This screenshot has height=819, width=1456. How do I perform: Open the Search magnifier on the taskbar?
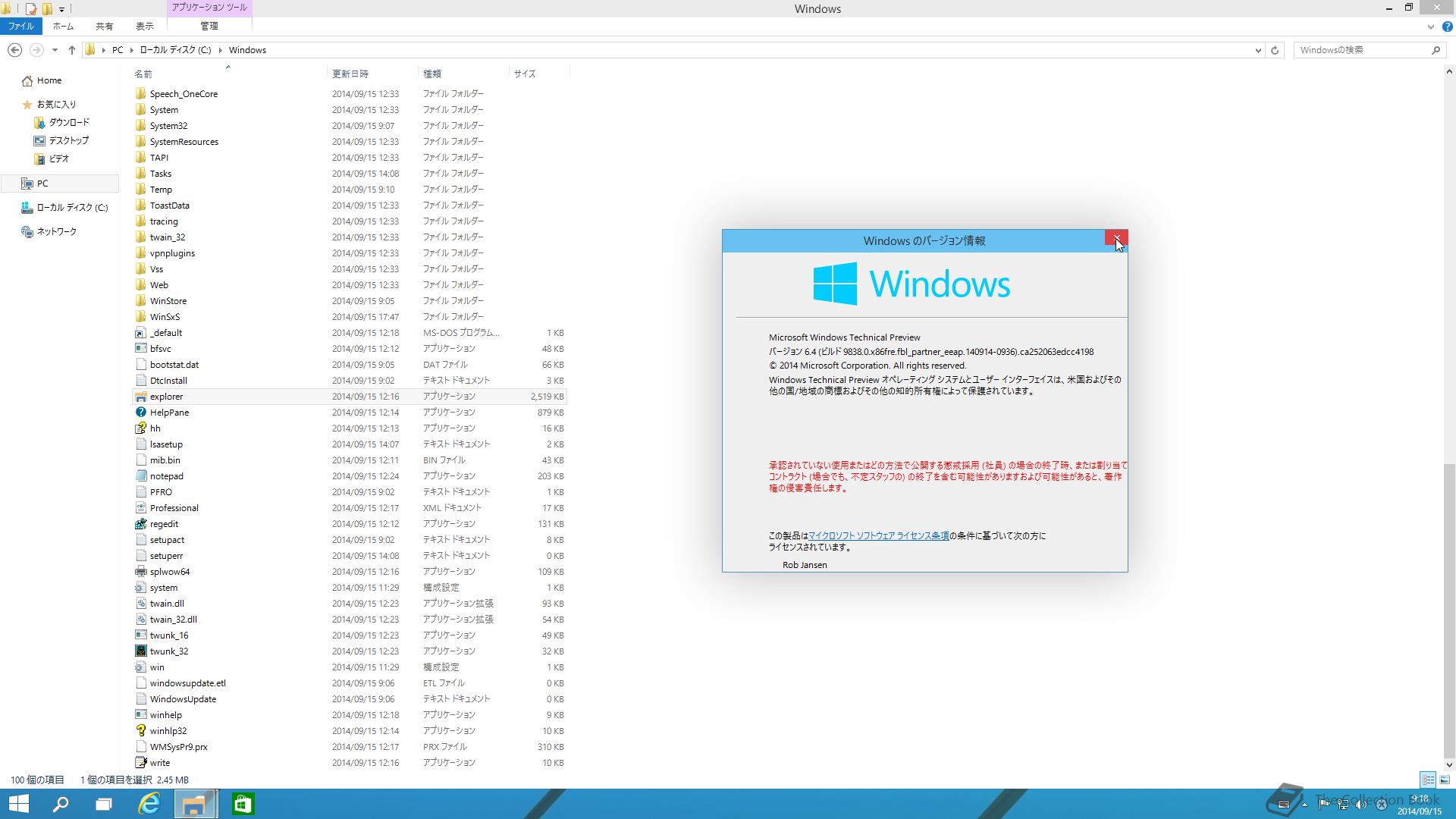[60, 804]
